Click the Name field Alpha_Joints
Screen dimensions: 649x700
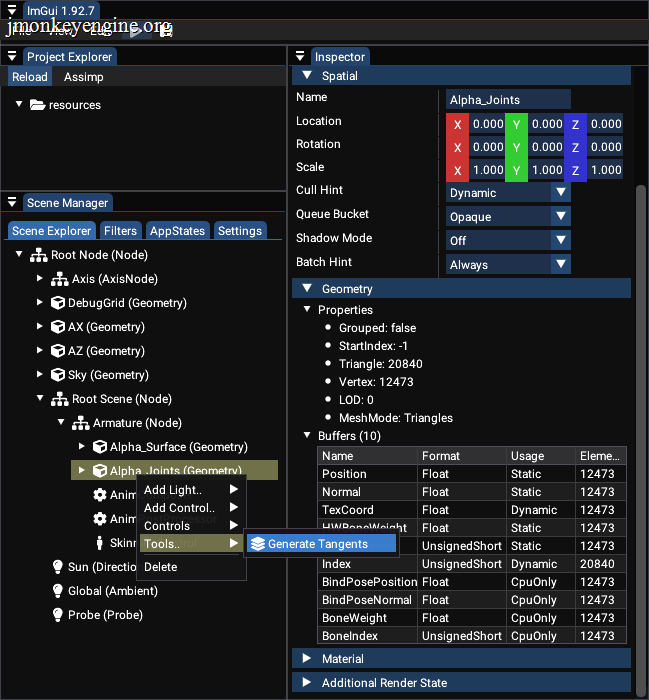[508, 100]
